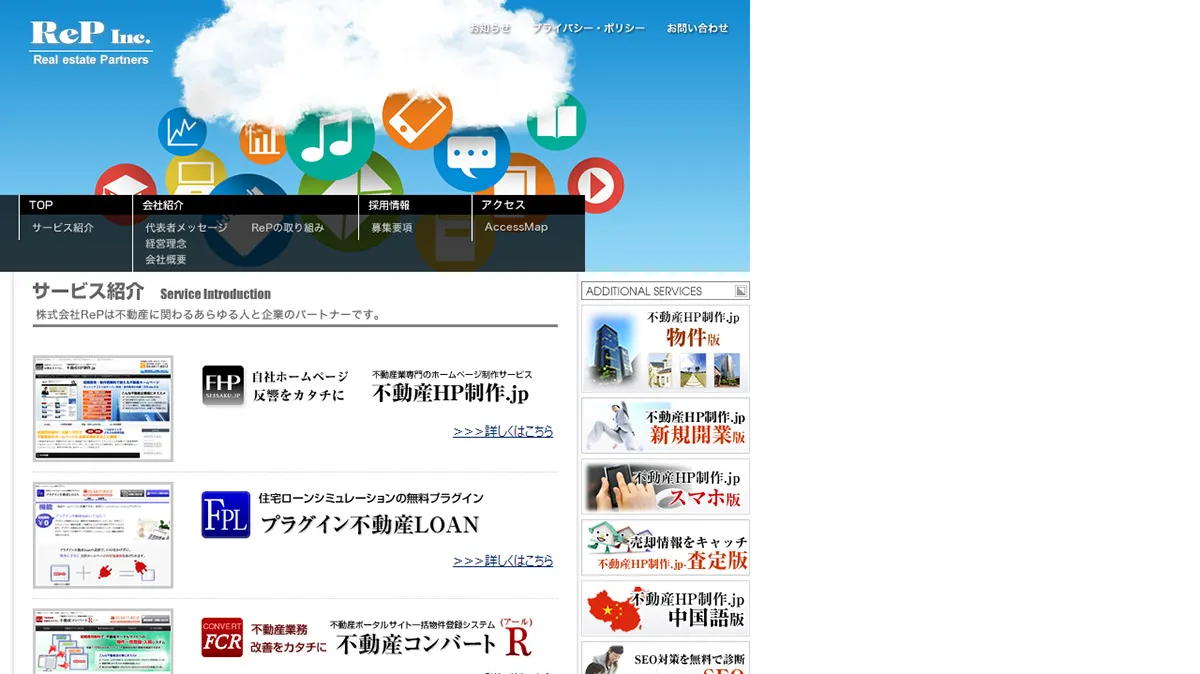Viewport: 1200px width, 674px height.
Task: Click the play button icon in the header graphic
Action: [x=596, y=183]
